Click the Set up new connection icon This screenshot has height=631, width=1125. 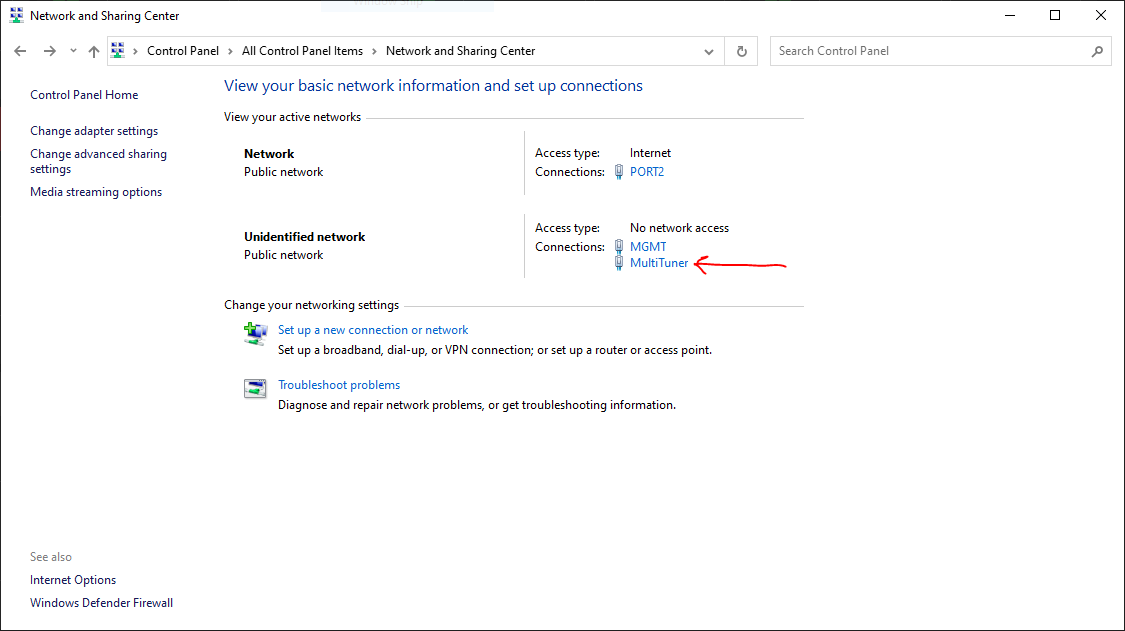pyautogui.click(x=256, y=333)
